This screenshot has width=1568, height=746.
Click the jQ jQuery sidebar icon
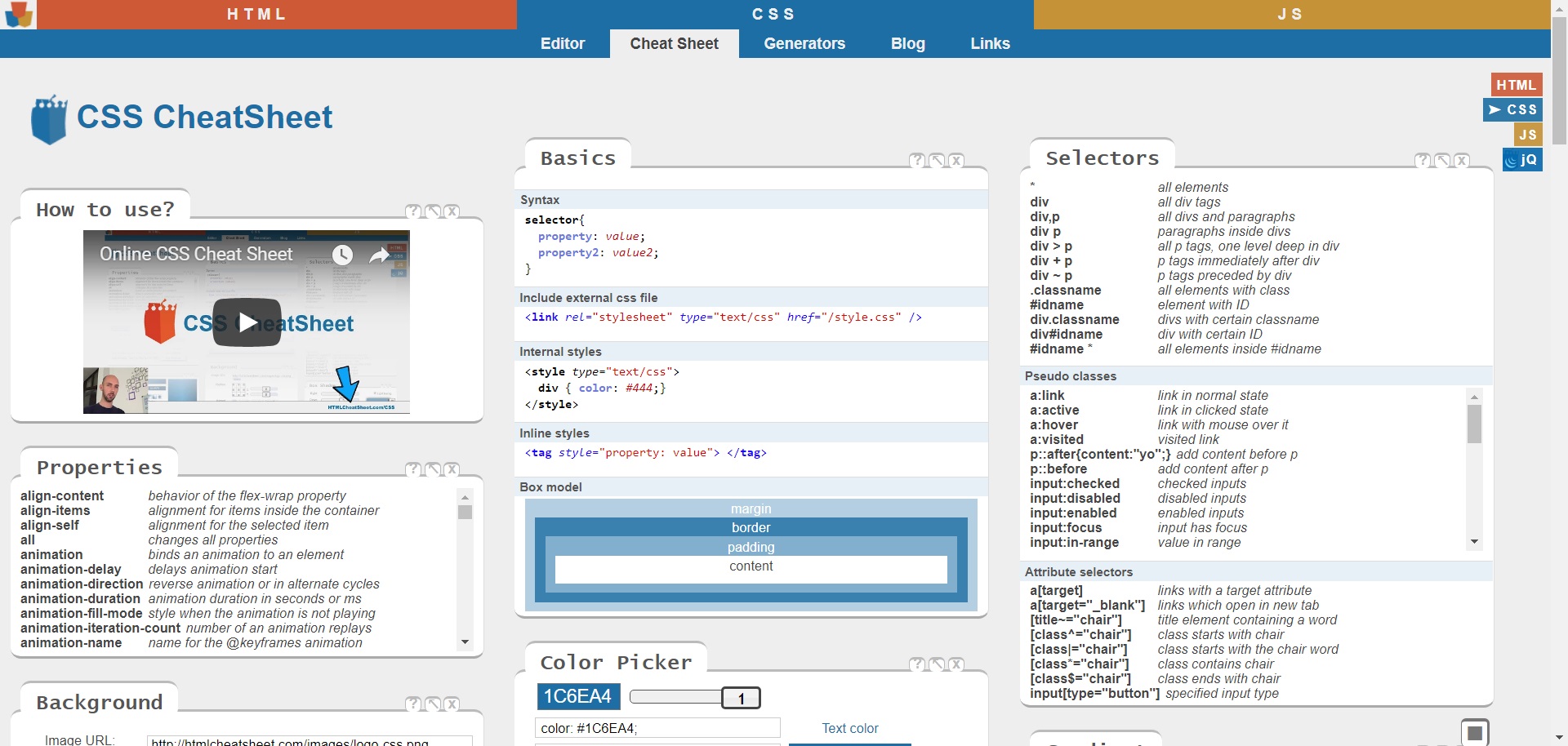point(1522,160)
